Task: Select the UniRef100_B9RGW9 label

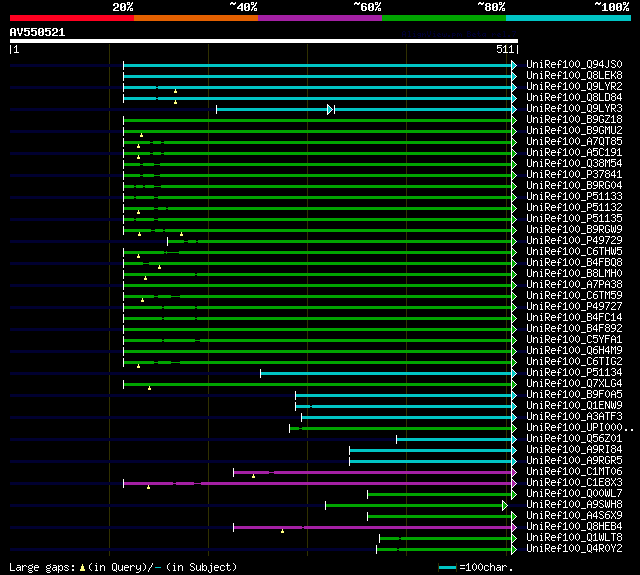Action: coord(574,230)
